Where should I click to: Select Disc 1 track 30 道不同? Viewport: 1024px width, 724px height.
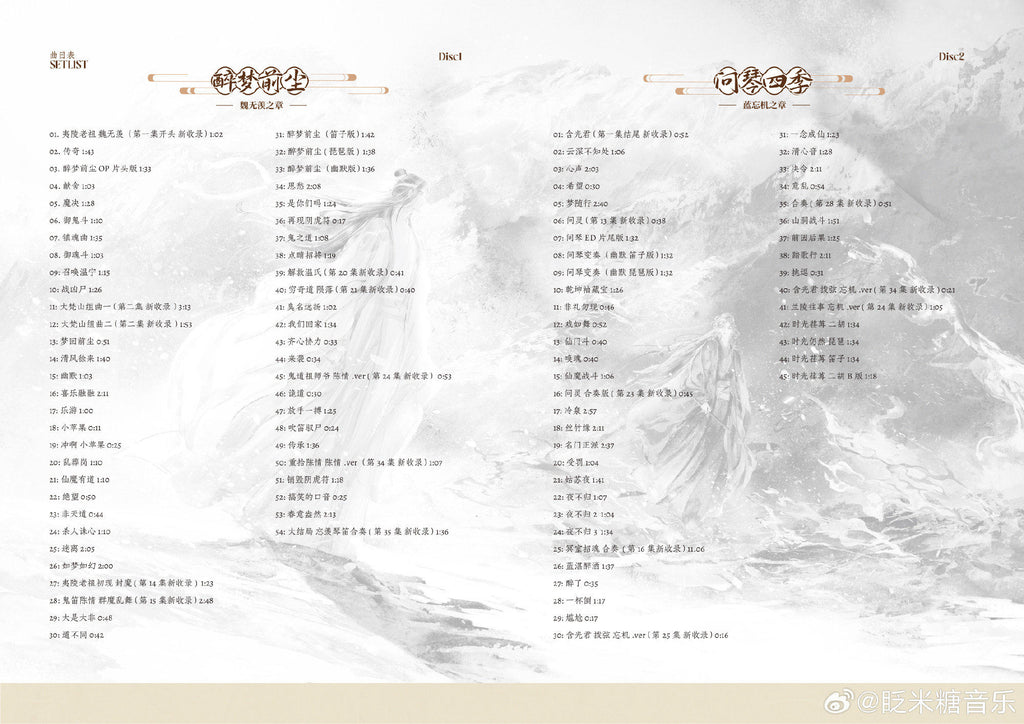pyautogui.click(x=76, y=635)
